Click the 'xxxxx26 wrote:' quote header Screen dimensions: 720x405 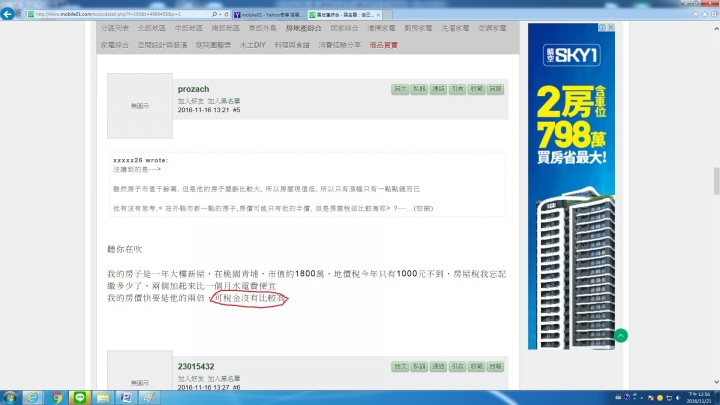tap(141, 160)
